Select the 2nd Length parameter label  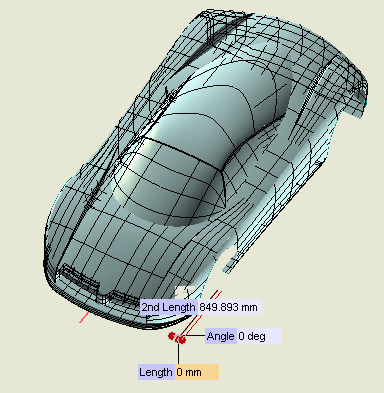pos(169,307)
